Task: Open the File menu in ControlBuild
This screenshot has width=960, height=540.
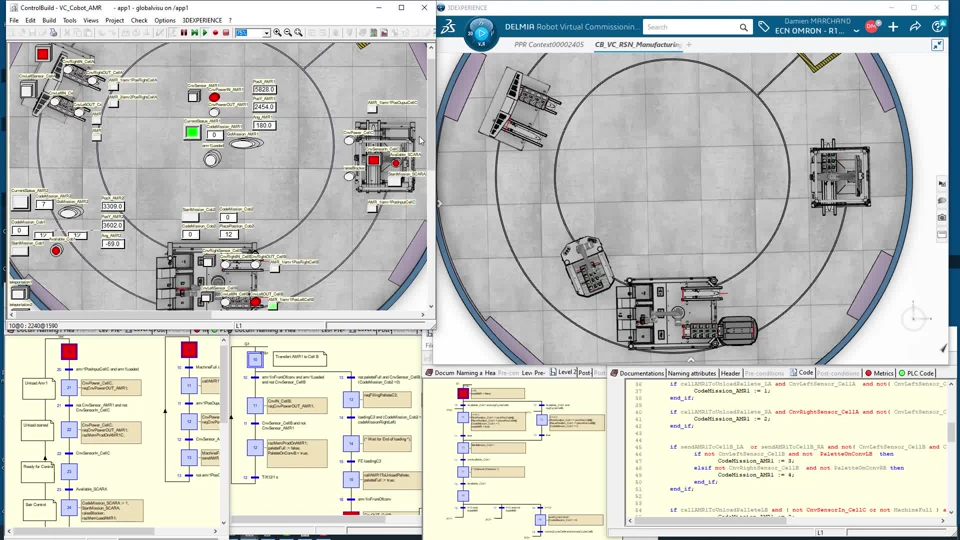Action: [14, 20]
